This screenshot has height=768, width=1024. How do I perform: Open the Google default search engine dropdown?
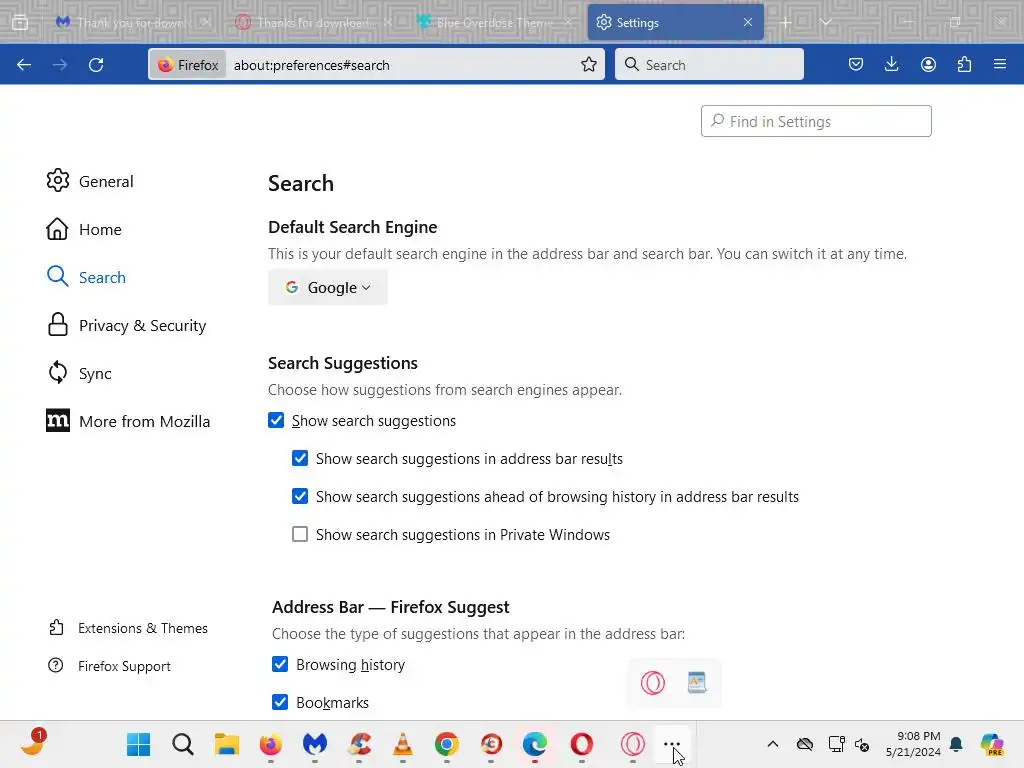coord(328,287)
